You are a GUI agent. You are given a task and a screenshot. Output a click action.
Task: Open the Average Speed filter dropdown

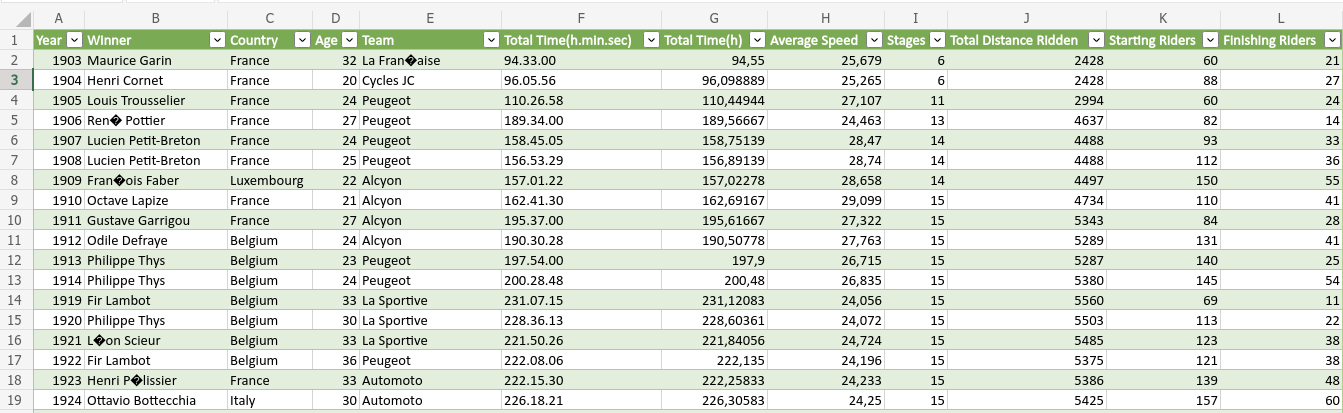873,40
